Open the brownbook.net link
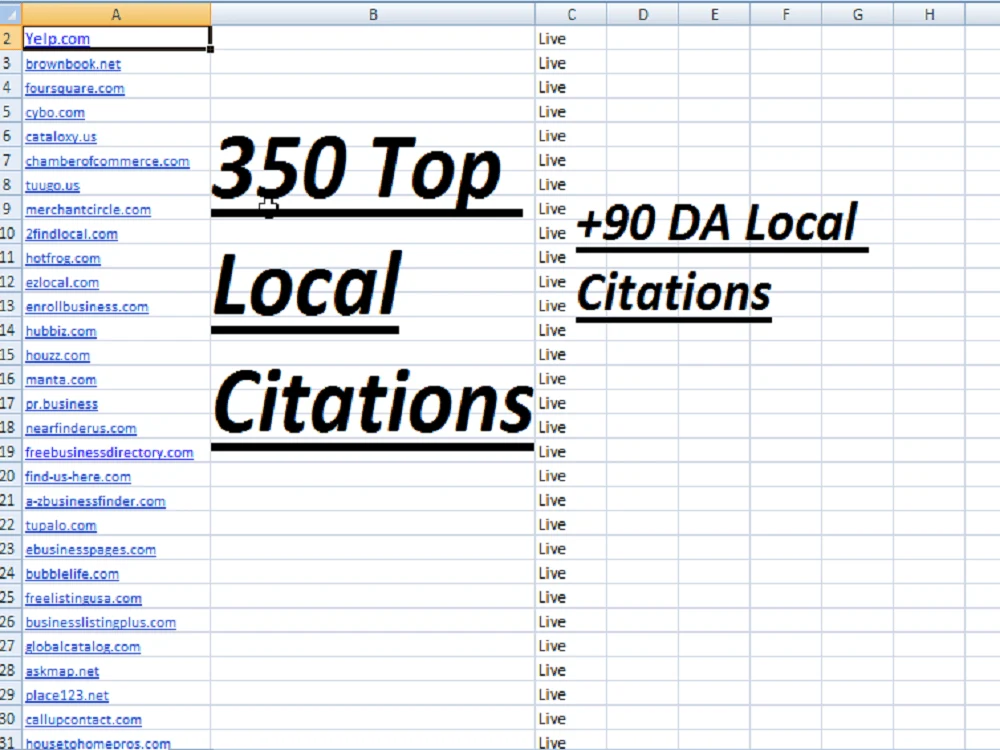Image resolution: width=1000 pixels, height=750 pixels. click(73, 64)
